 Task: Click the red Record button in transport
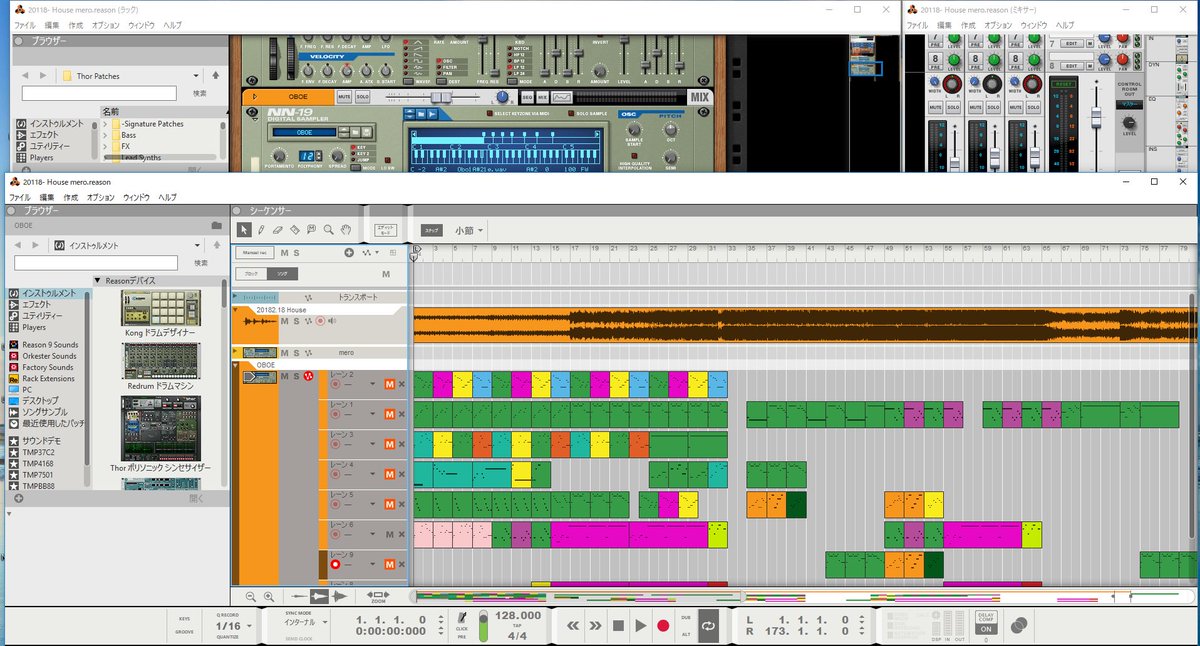(x=663, y=625)
